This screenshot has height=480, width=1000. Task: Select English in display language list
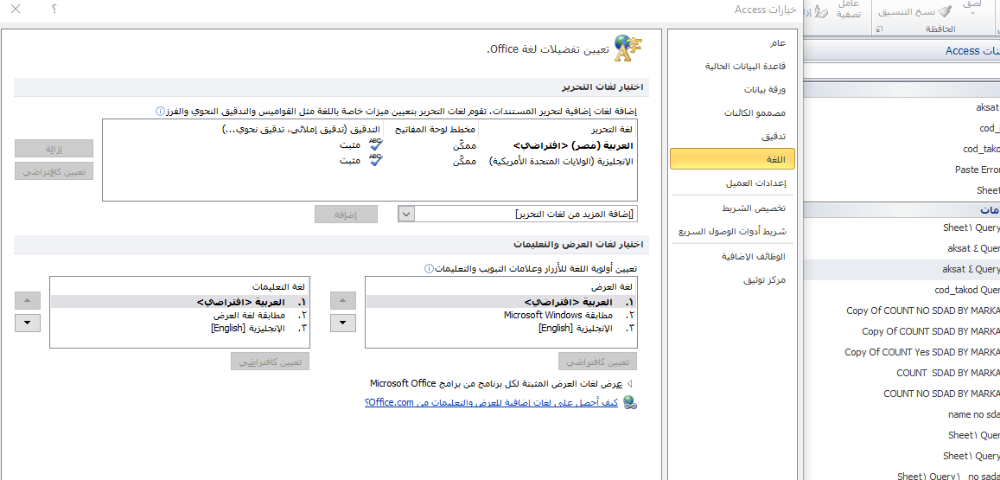[x=501, y=328]
